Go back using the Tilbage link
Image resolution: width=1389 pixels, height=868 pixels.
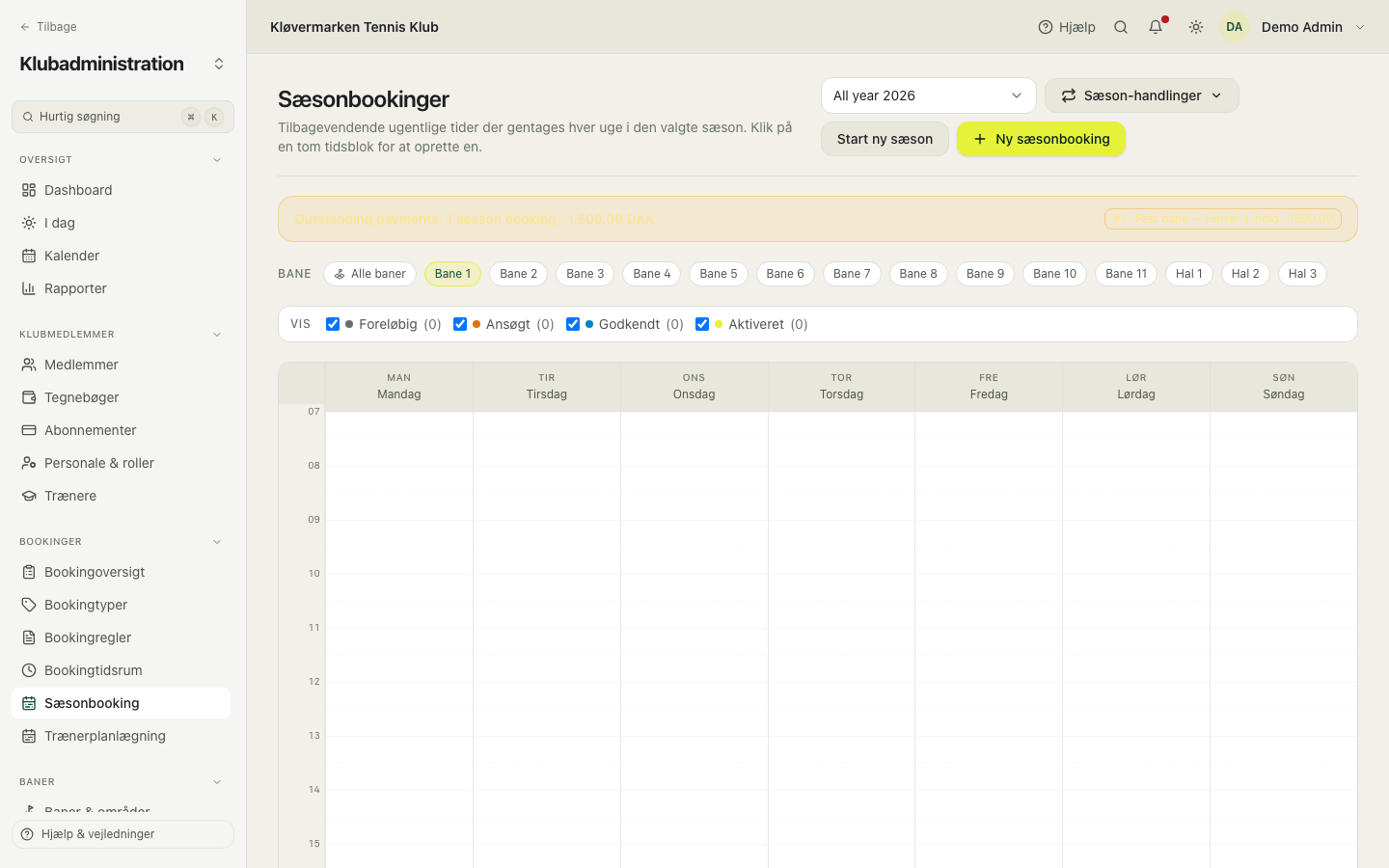click(48, 27)
